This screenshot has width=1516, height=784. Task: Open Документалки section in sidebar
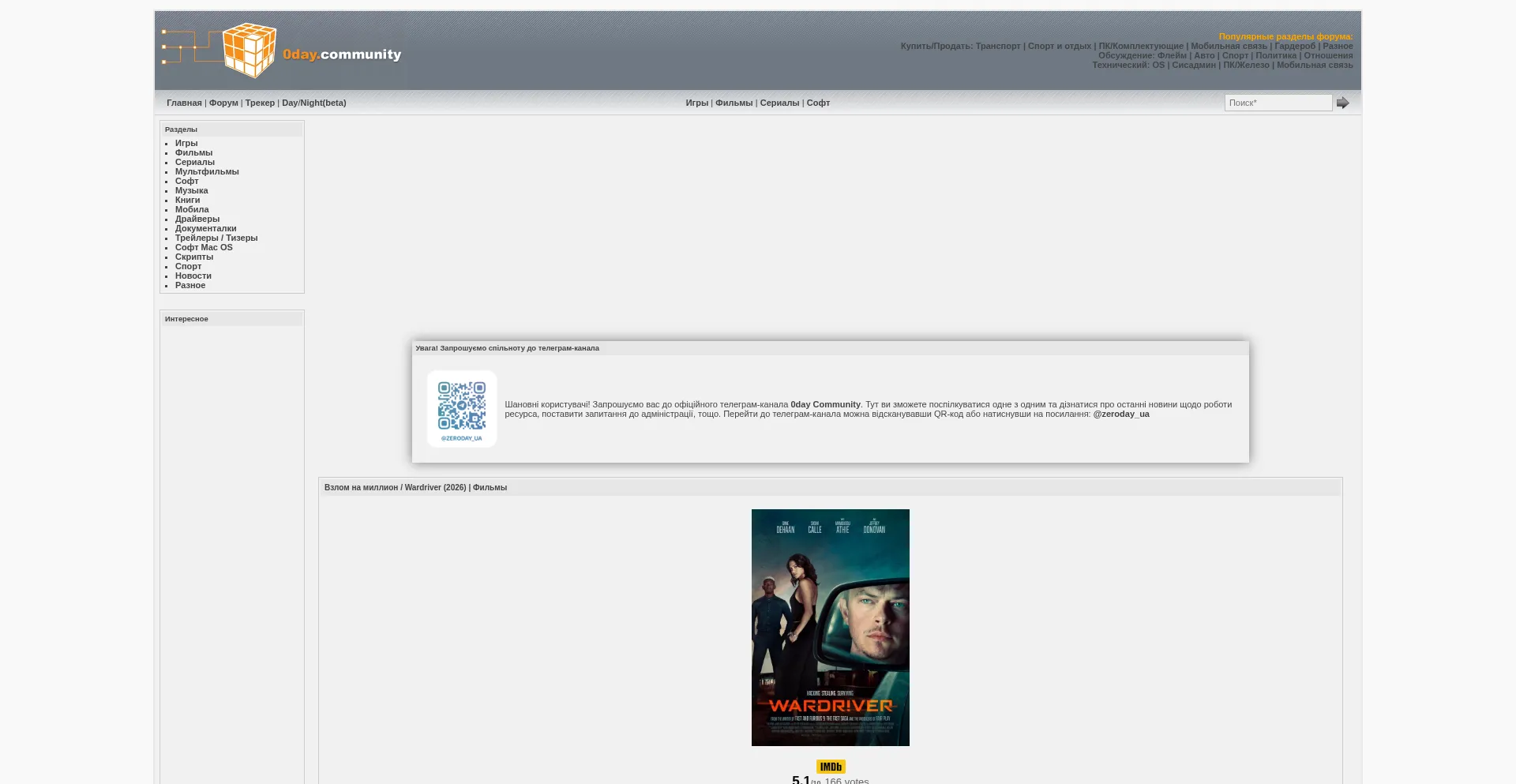point(206,228)
